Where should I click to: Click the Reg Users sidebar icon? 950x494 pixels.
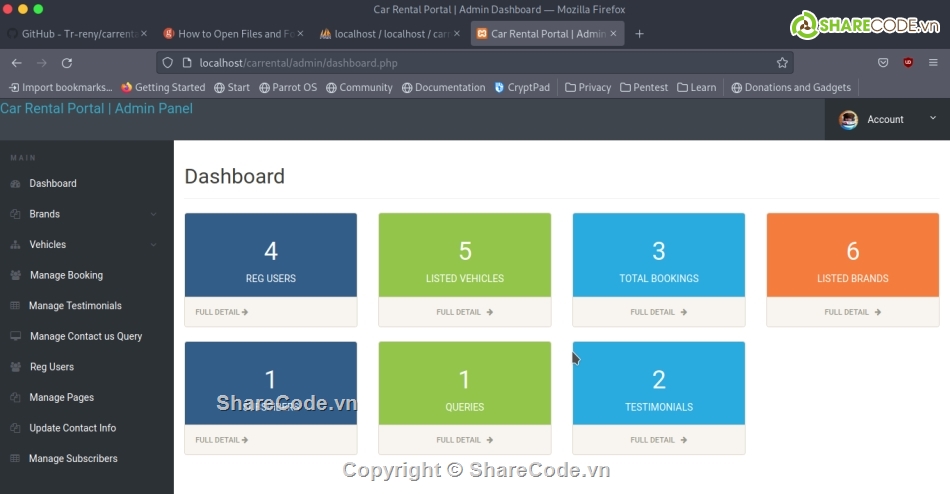point(15,367)
